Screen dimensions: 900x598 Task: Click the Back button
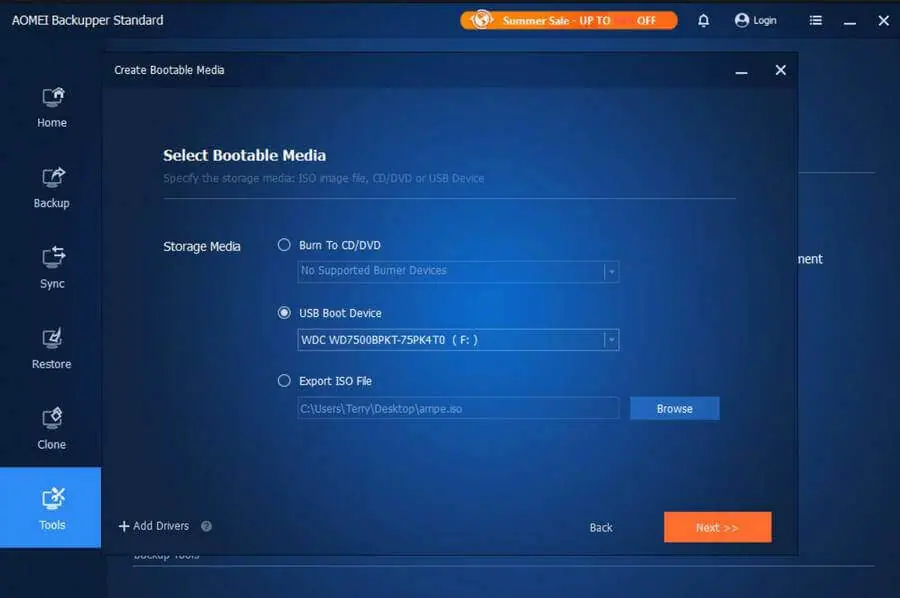coord(600,527)
